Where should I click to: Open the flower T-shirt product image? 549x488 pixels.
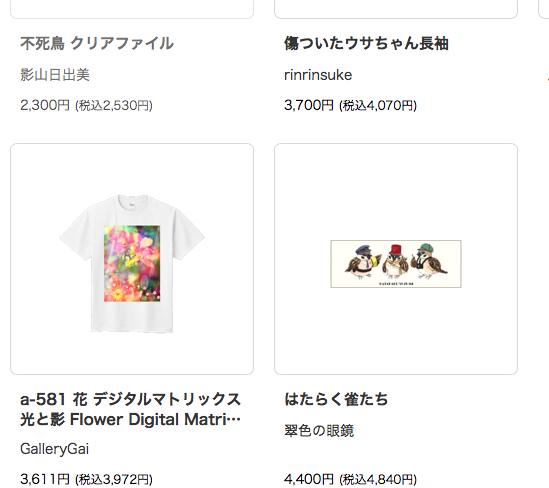(x=132, y=259)
